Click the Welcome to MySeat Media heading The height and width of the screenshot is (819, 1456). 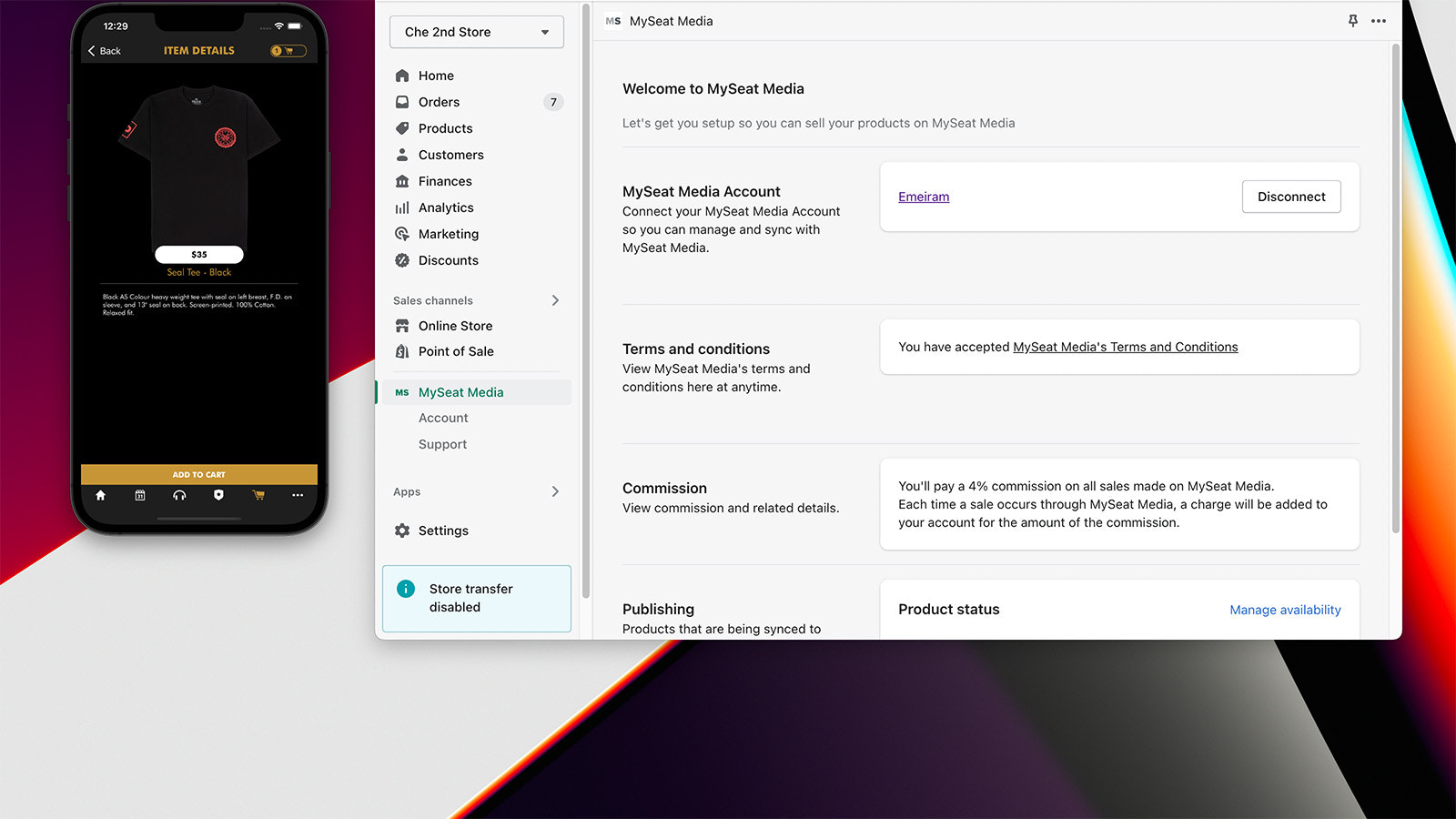click(713, 89)
